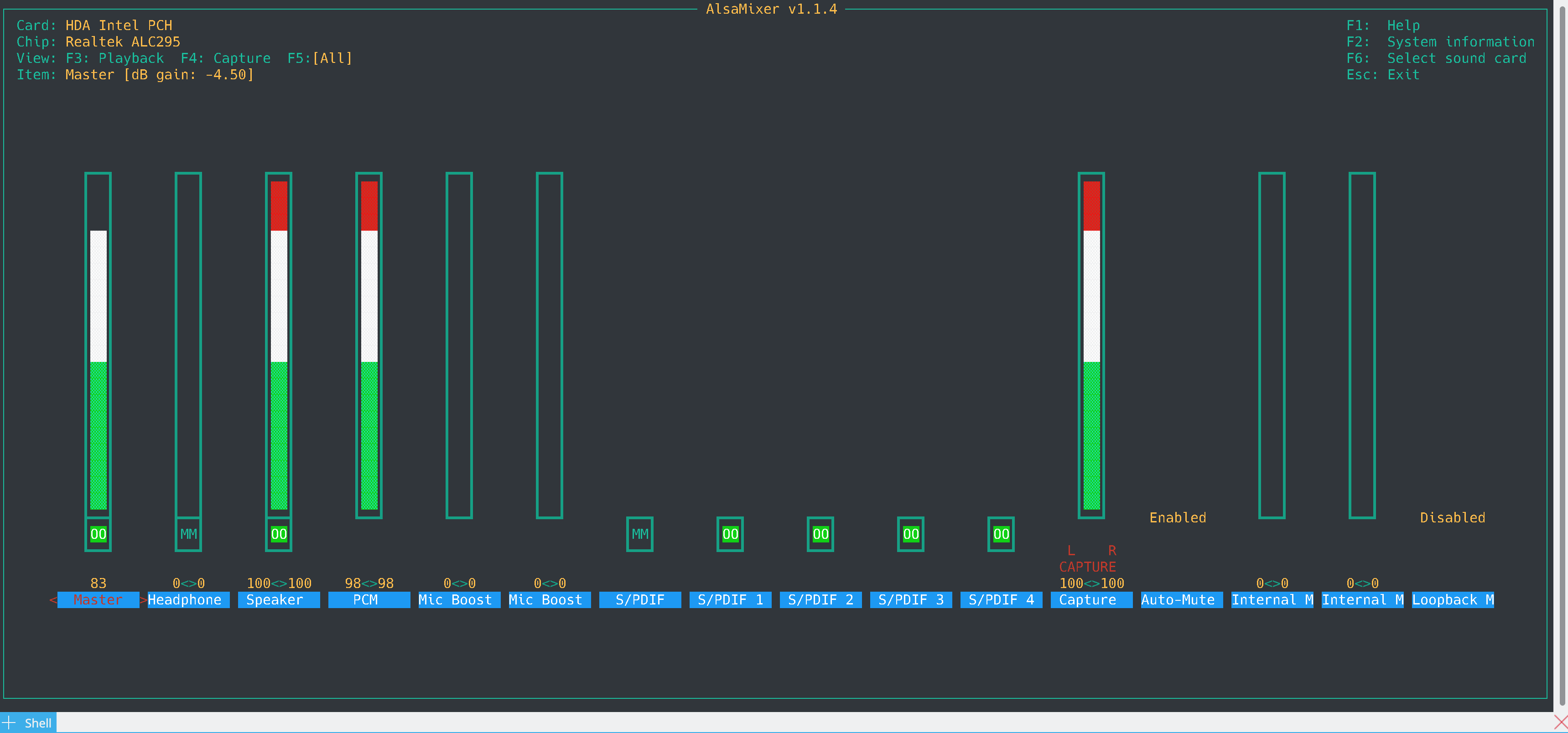
Task: Toggle the Headphone MM mute box
Action: tap(188, 534)
